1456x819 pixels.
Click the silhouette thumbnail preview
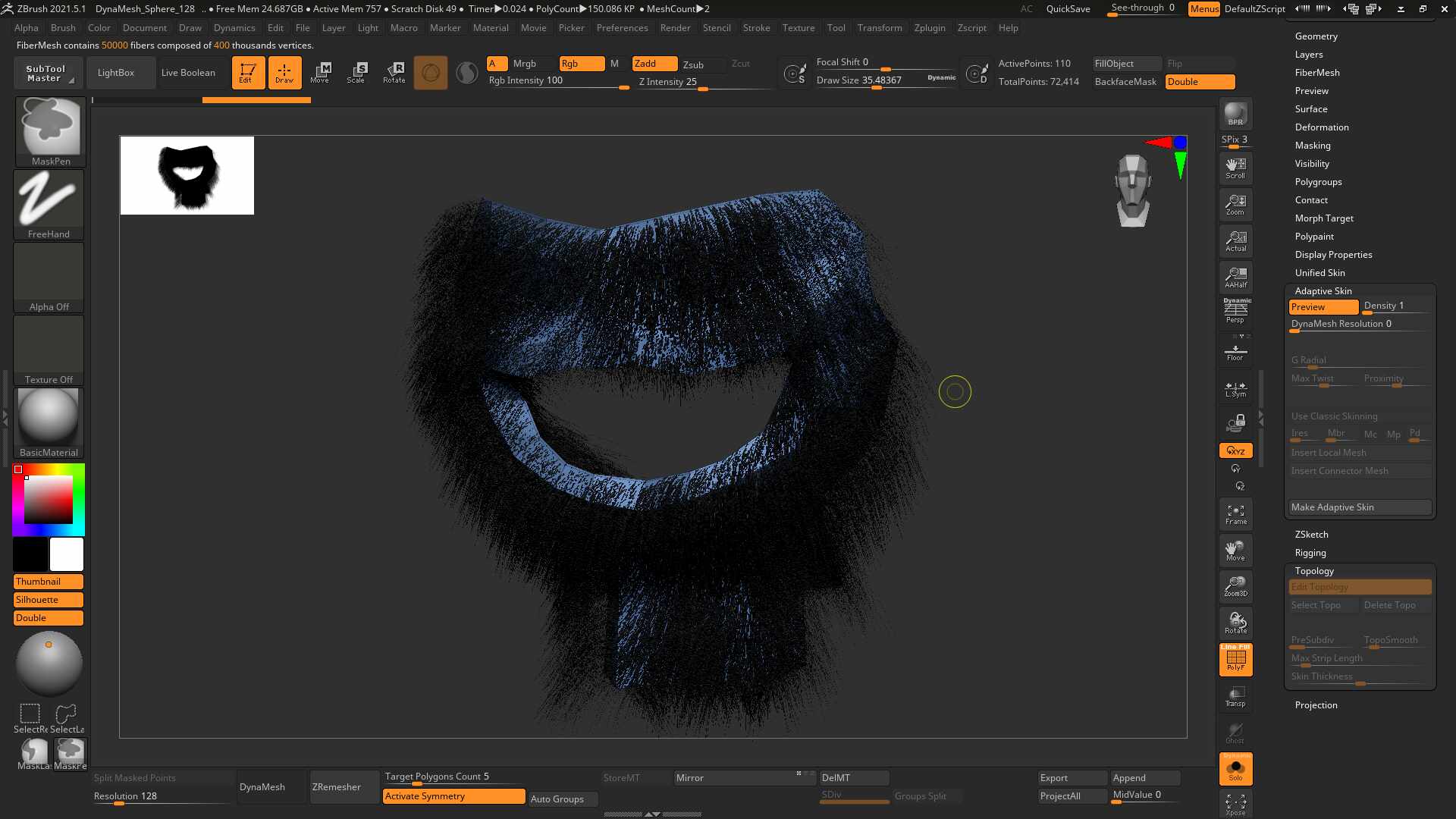coord(187,175)
